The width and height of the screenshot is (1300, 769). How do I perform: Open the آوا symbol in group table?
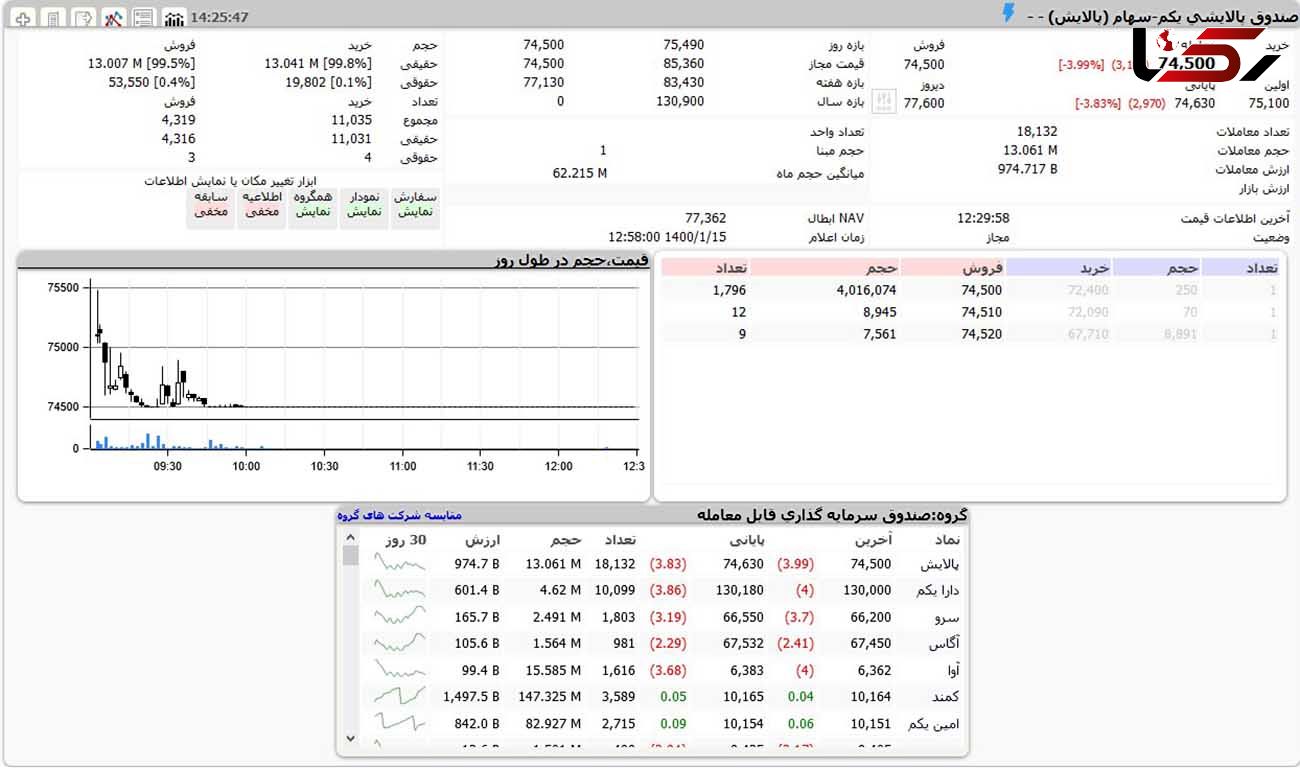[x=951, y=671]
